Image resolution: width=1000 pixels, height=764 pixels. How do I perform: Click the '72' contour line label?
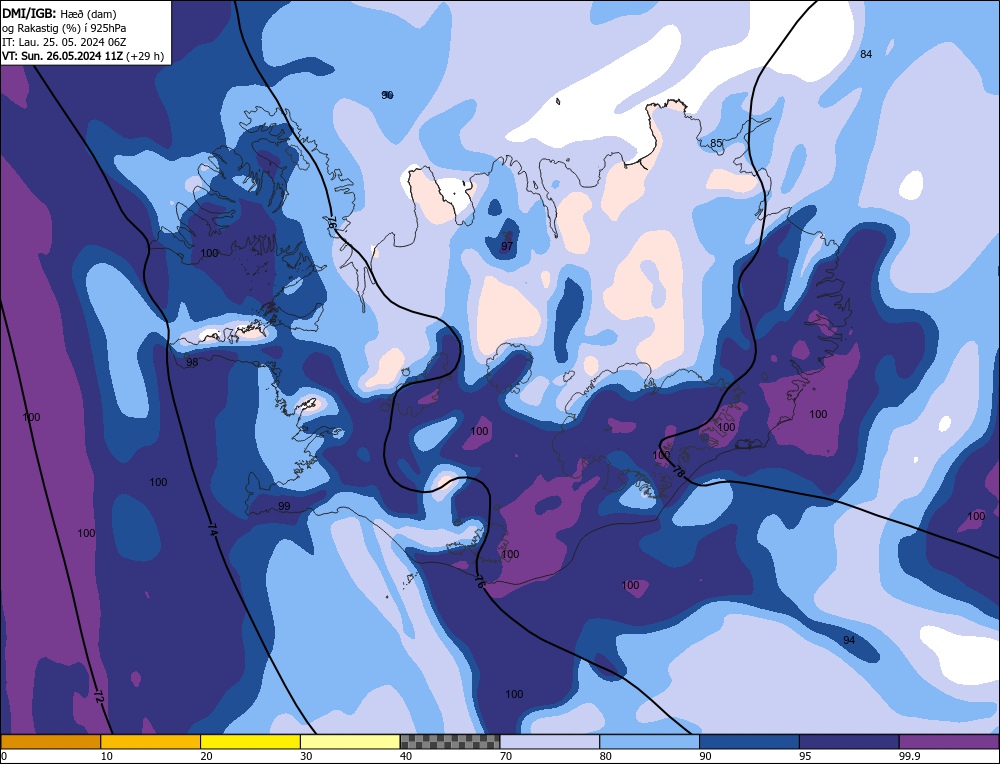pyautogui.click(x=98, y=696)
